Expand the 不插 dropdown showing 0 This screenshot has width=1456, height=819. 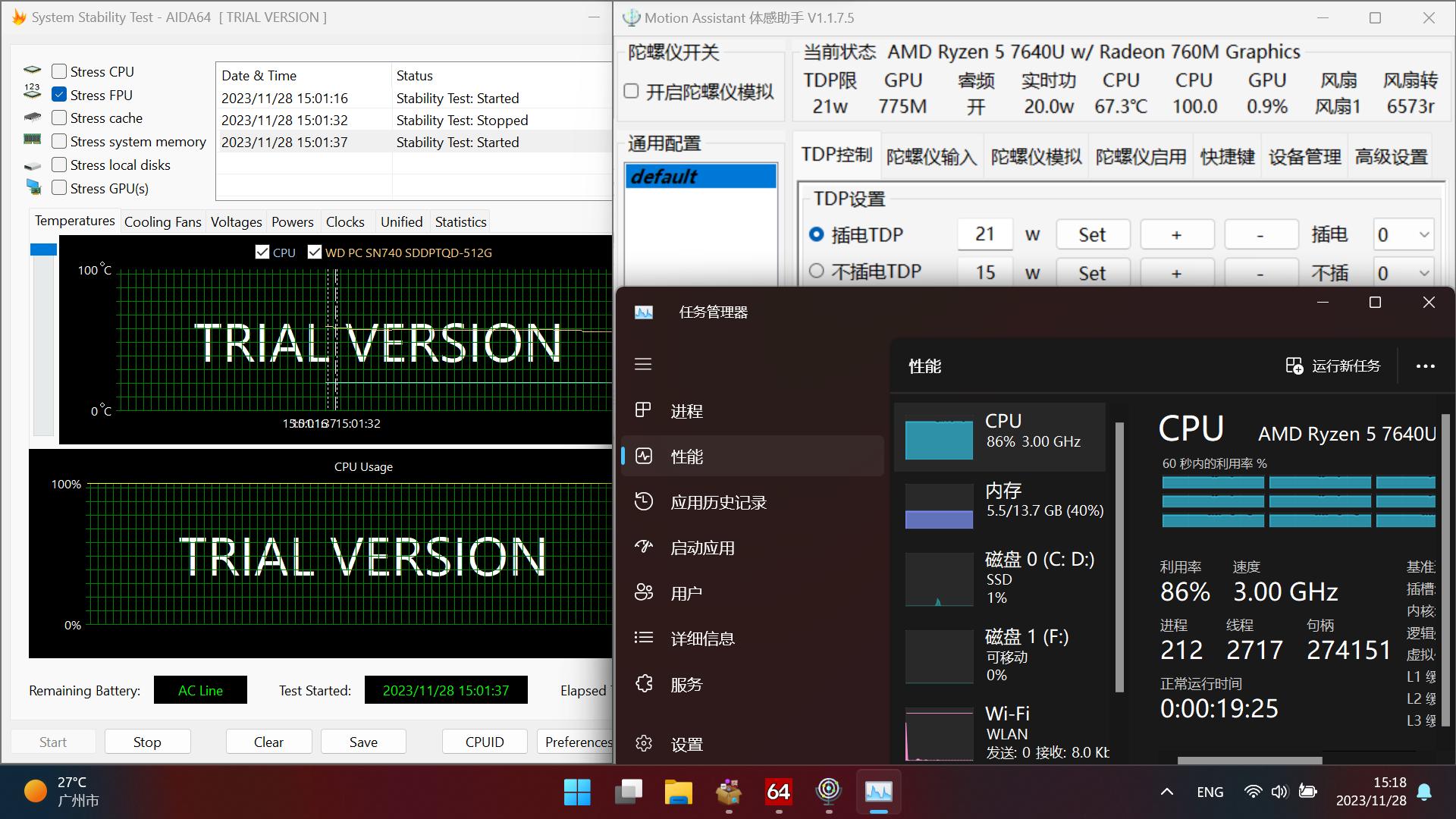click(x=1403, y=272)
